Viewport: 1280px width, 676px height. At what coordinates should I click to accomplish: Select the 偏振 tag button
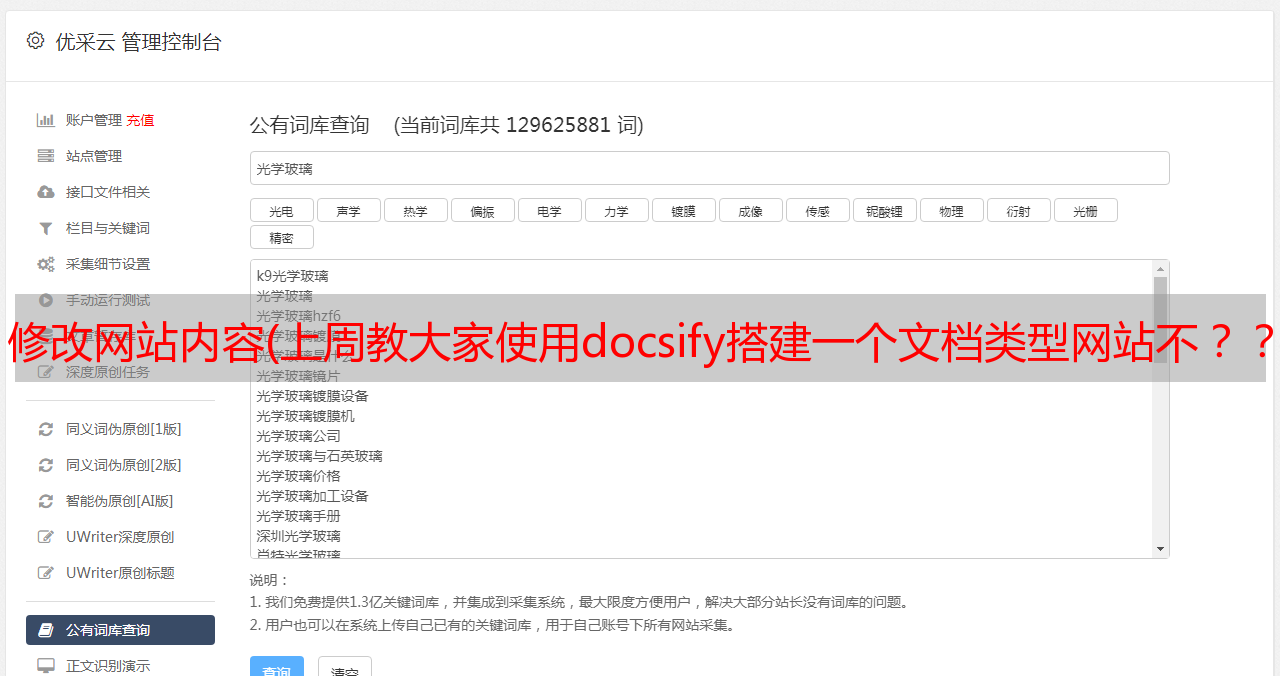[x=482, y=210]
